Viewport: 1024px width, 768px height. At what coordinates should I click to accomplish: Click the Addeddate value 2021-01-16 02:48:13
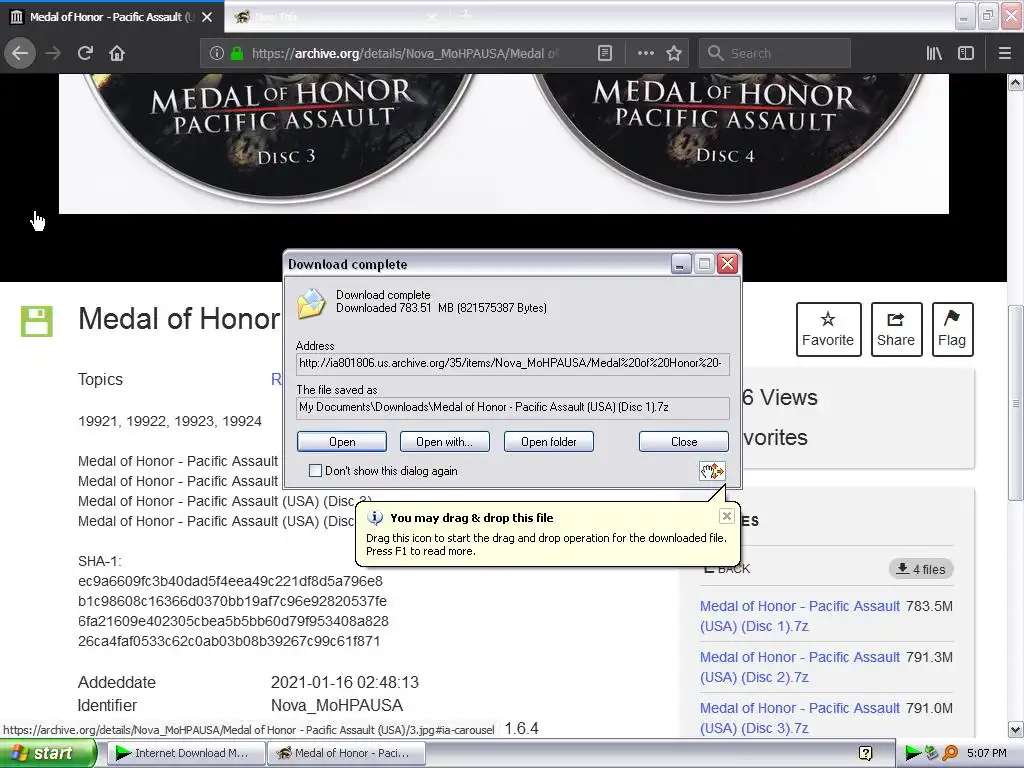[345, 682]
